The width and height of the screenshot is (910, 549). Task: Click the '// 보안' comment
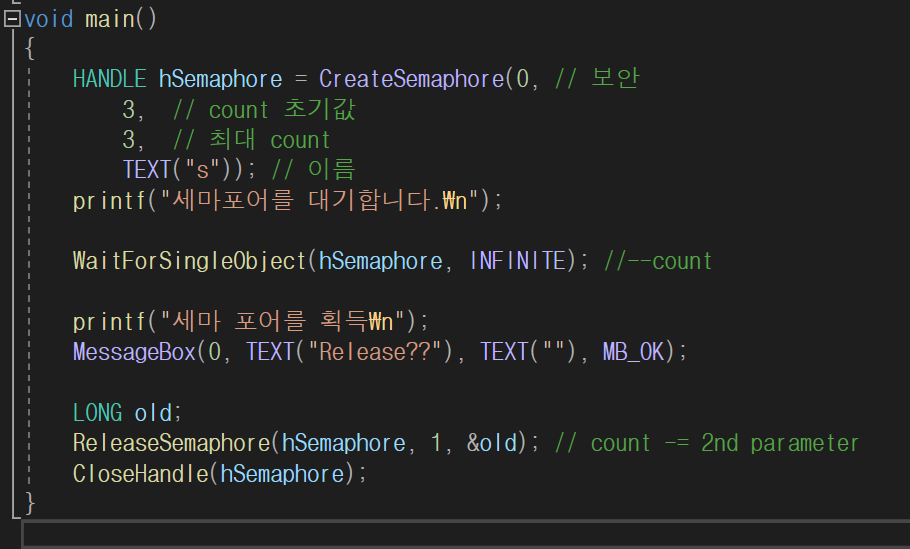597,78
